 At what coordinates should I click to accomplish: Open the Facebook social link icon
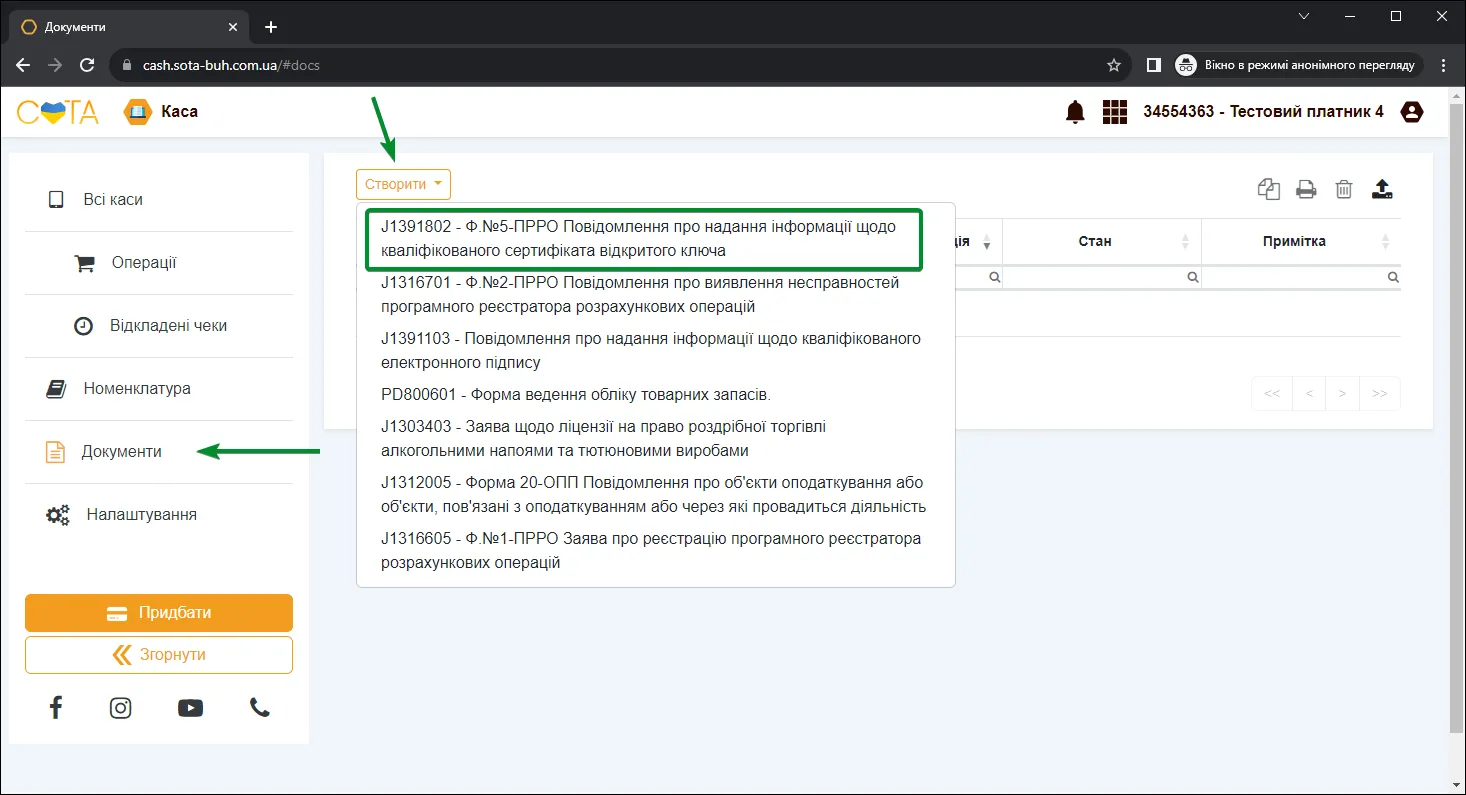click(56, 708)
